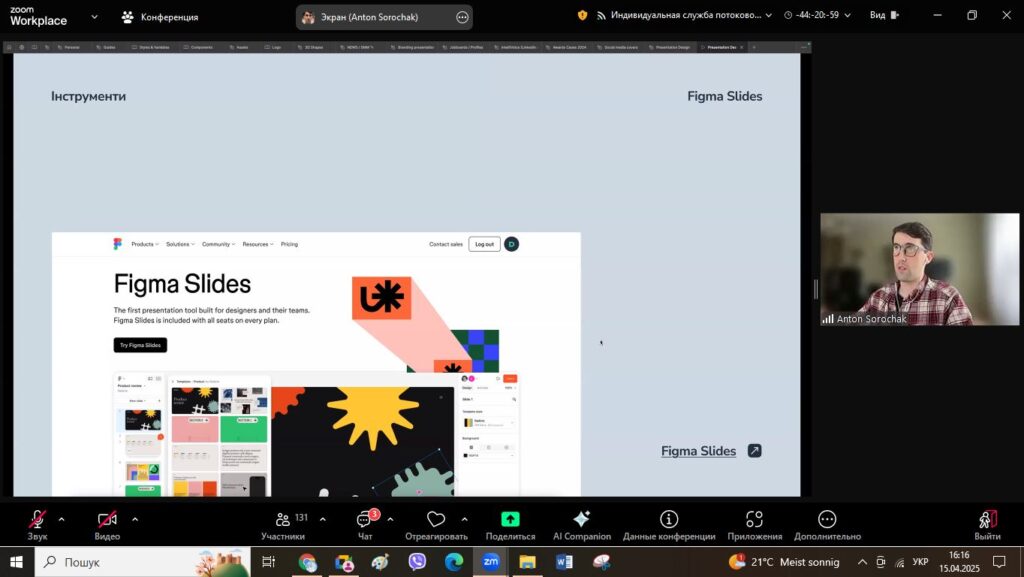
Task: Open Viber from the taskbar
Action: [417, 562]
